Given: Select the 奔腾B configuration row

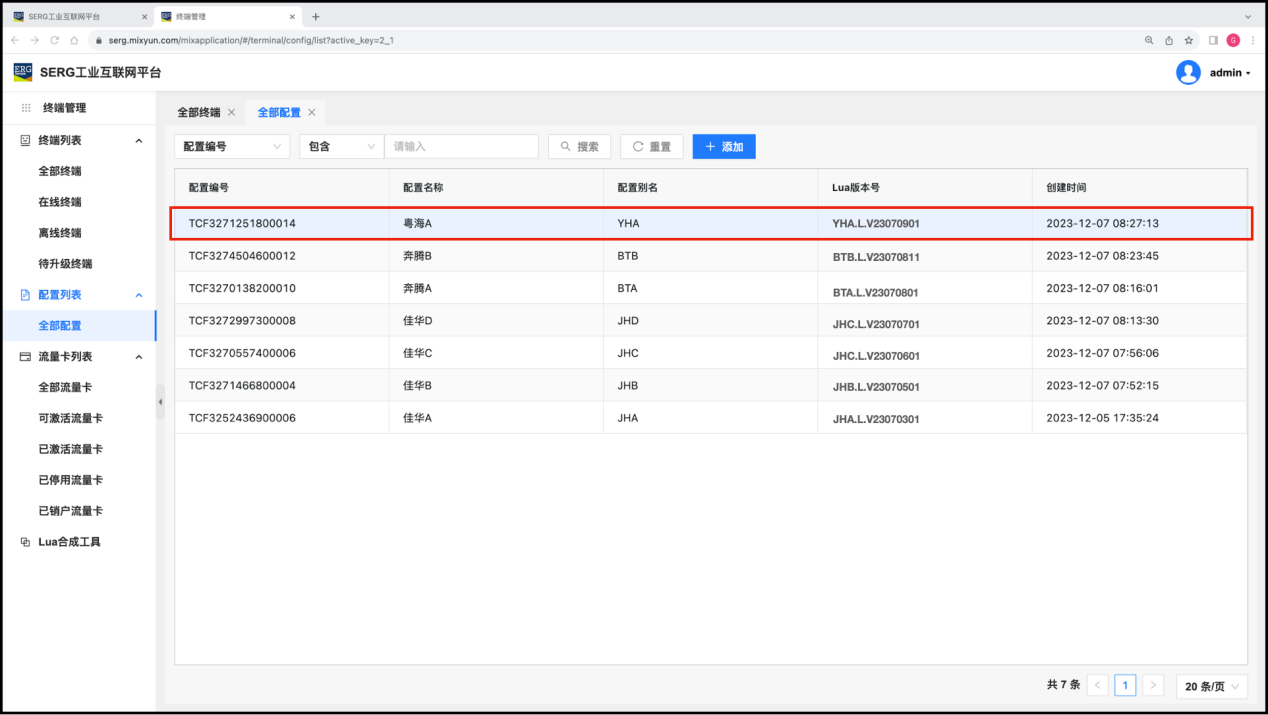Looking at the screenshot, I should (x=710, y=256).
